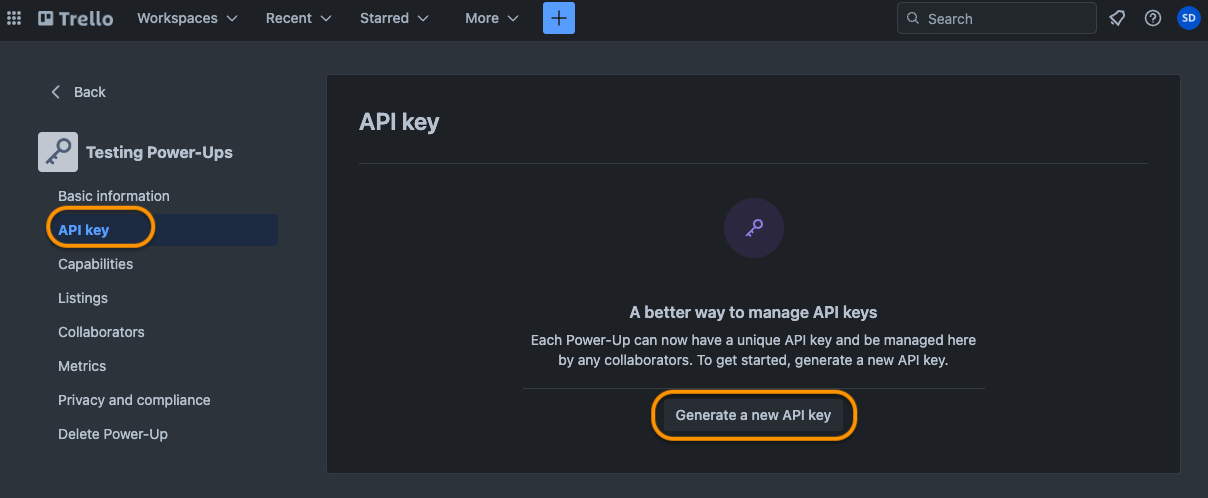Select the API key sidebar item

pos(164,230)
